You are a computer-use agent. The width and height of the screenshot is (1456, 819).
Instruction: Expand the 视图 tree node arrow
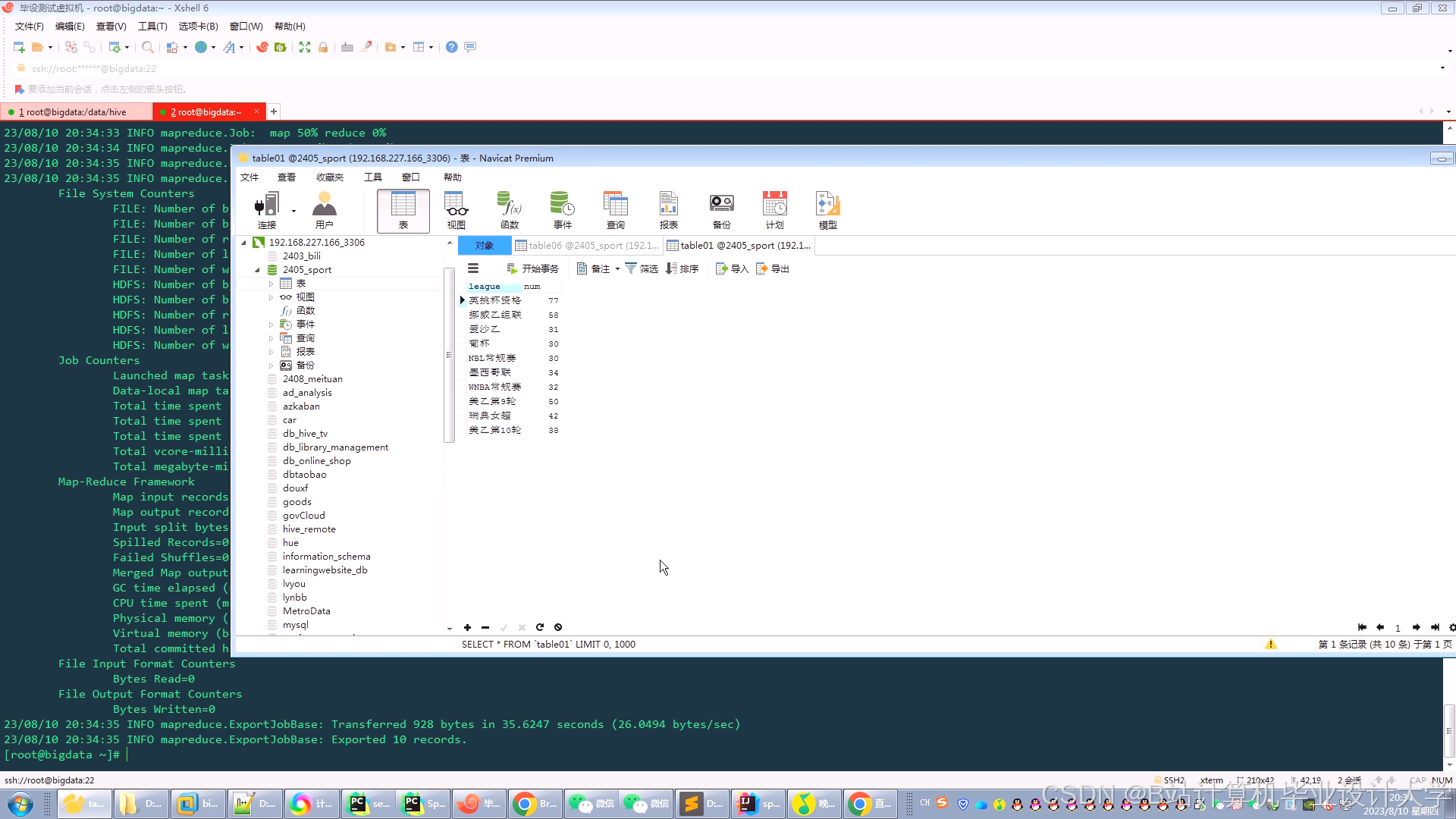(x=271, y=297)
